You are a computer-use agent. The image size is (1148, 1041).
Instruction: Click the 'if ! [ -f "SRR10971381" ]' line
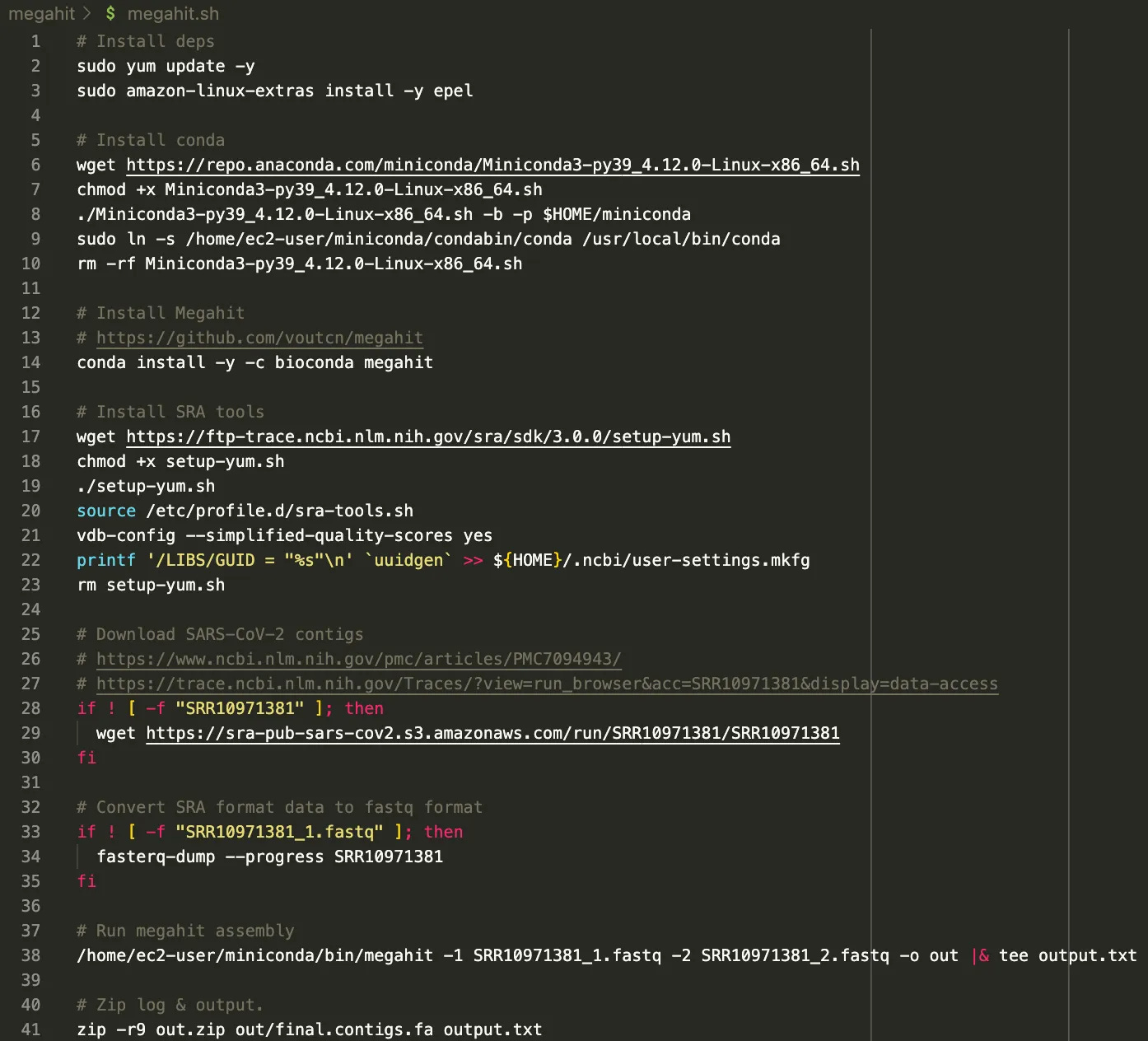(231, 708)
